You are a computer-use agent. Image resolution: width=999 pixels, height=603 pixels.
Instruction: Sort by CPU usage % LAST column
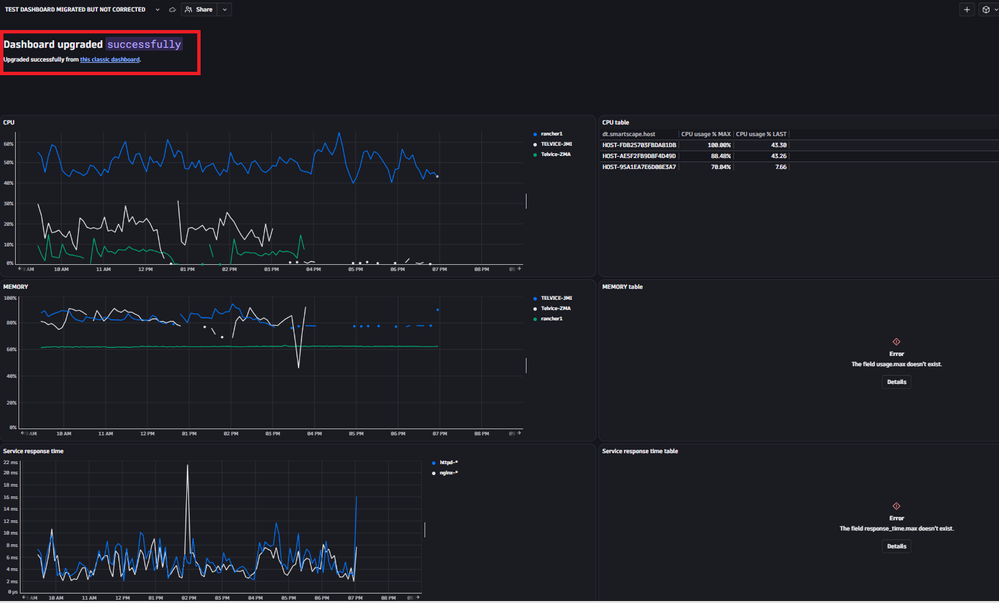pyautogui.click(x=761, y=134)
